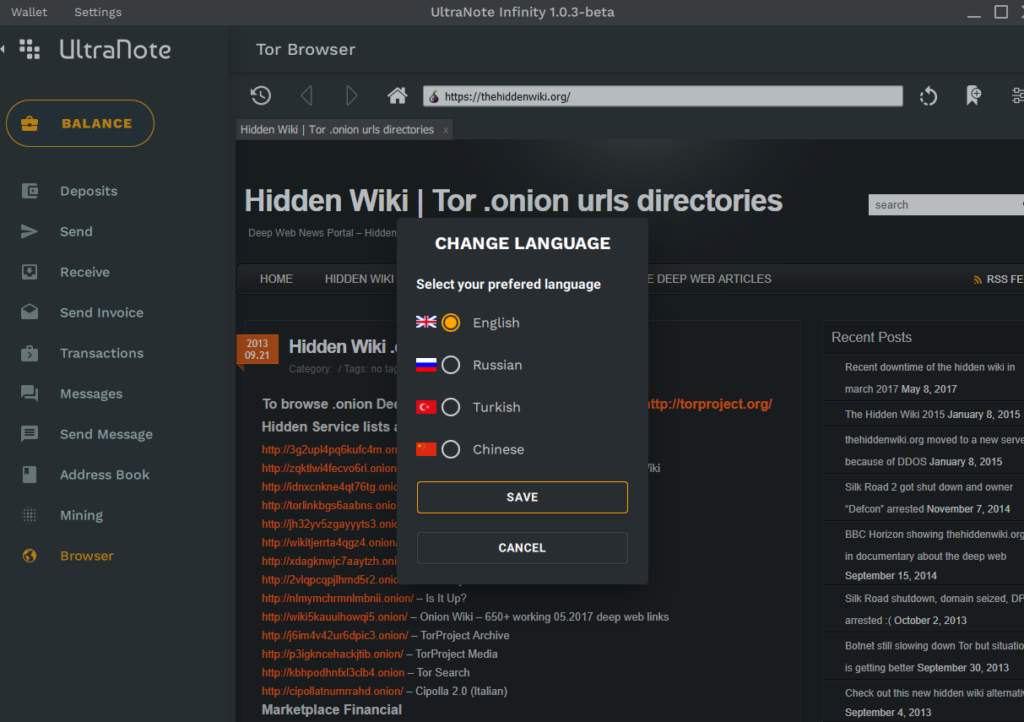Open the UltraNote grid menu icon
Viewport: 1024px width, 722px height.
pos(29,49)
